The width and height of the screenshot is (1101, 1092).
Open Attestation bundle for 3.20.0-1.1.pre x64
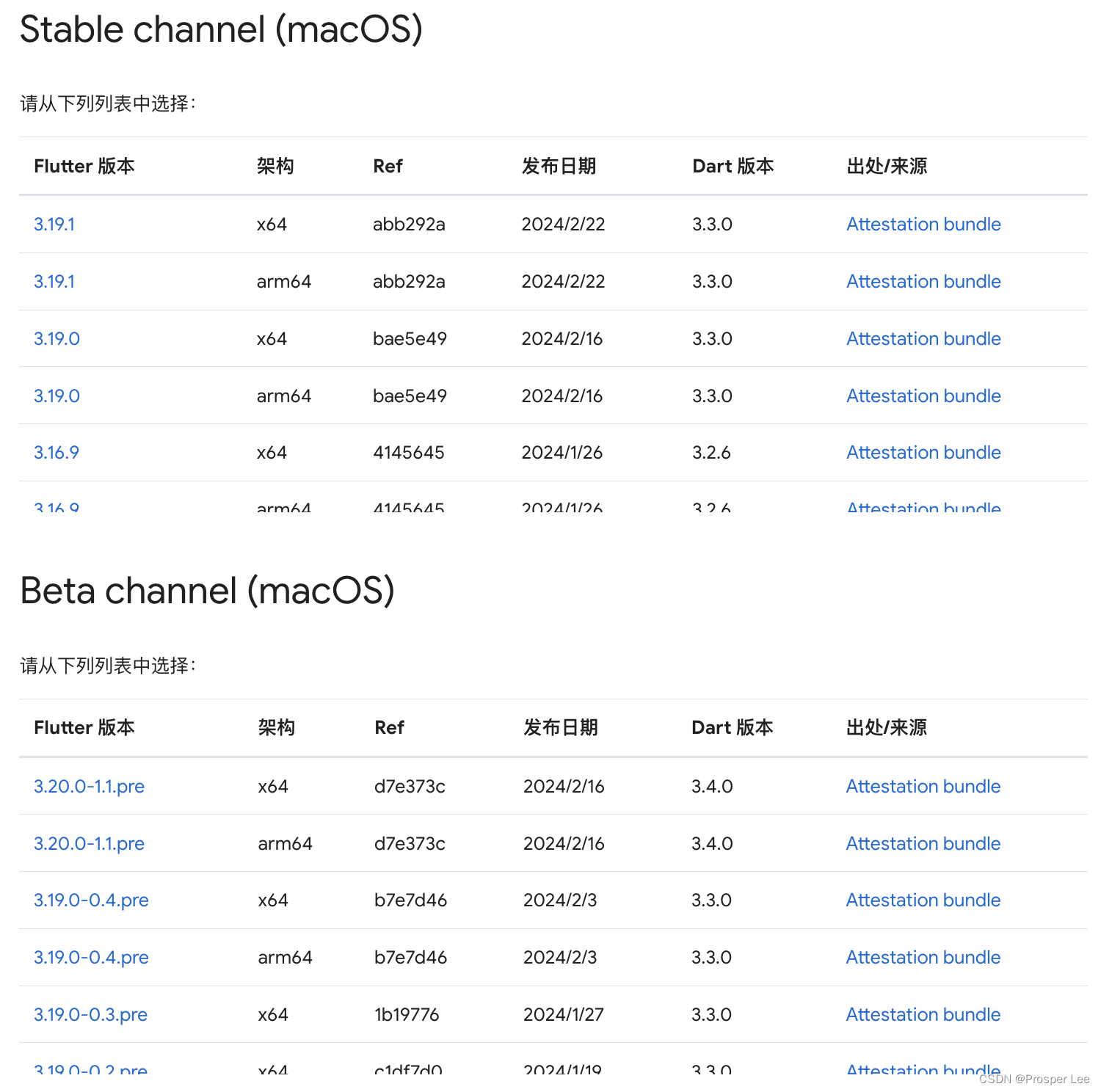click(923, 787)
